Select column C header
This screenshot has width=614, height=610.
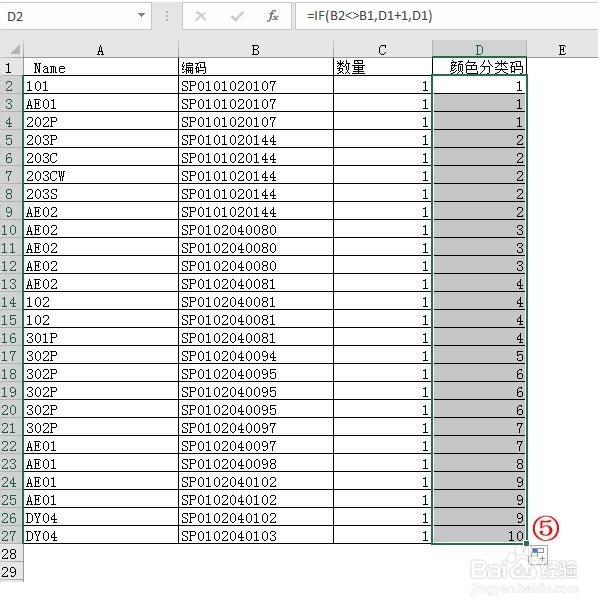click(382, 50)
